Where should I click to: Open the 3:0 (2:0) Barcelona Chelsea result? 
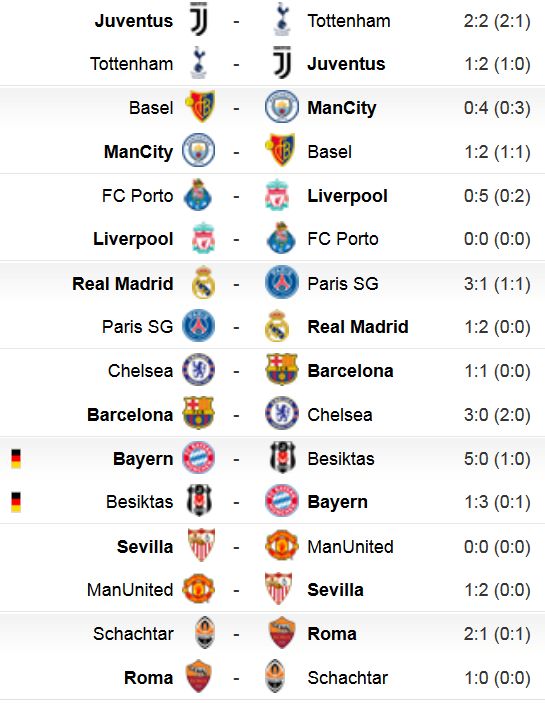(497, 415)
